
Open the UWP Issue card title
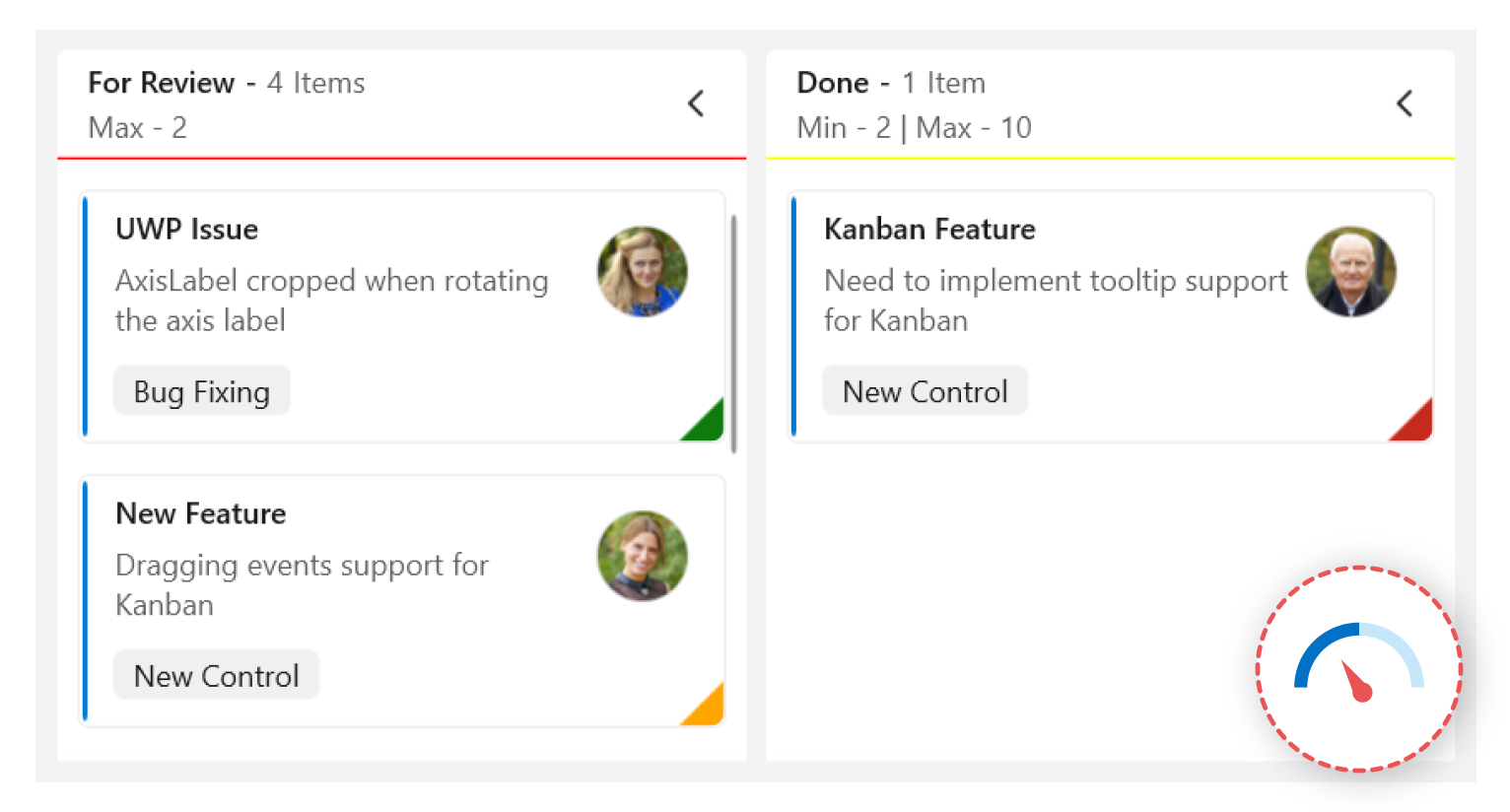pos(187,229)
